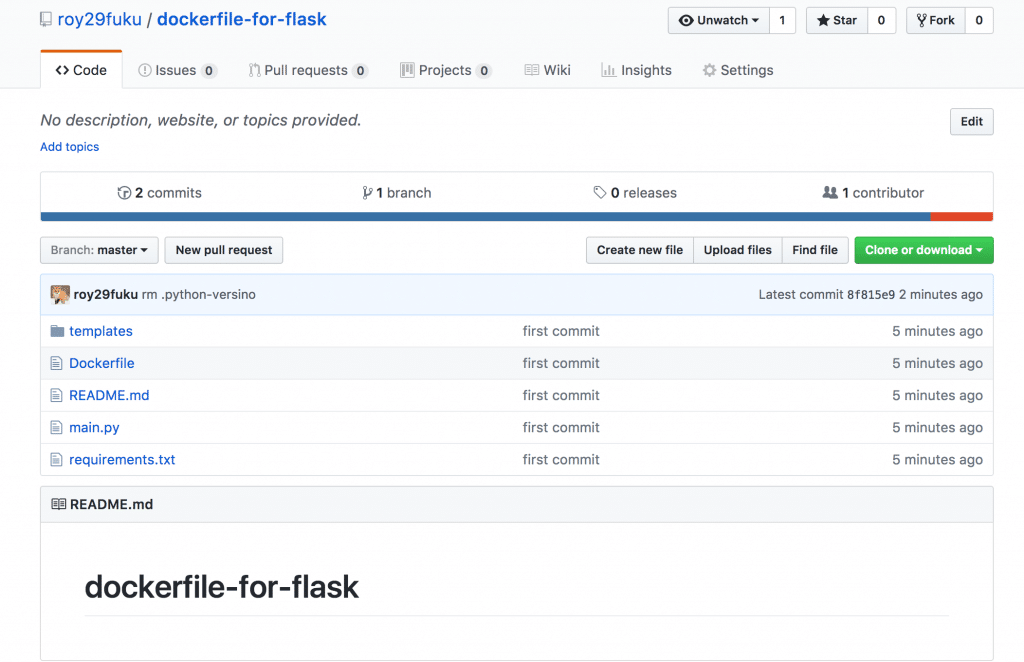The height and width of the screenshot is (662, 1024).
Task: Click the main.py file icon
Action: coord(56,428)
